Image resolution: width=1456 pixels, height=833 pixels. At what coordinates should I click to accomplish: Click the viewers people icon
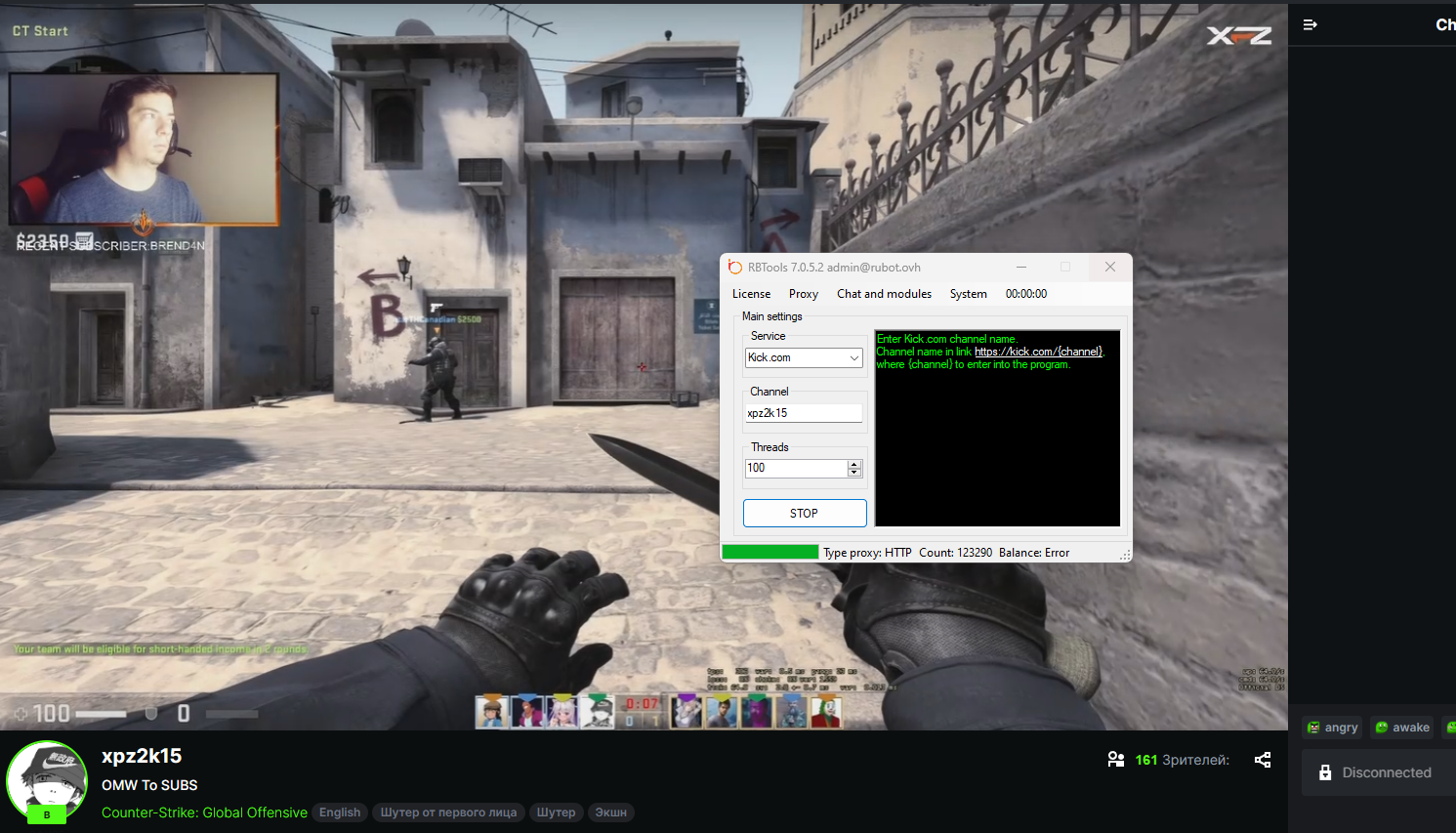(x=1116, y=760)
